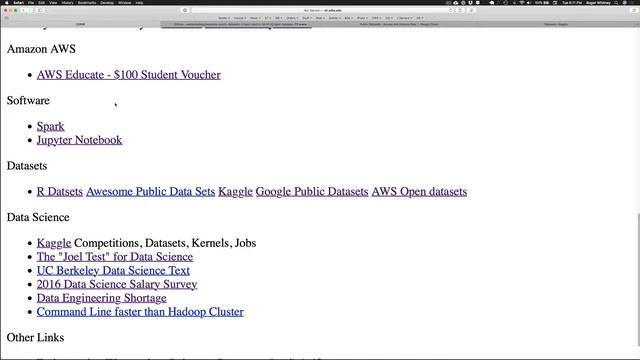Open UC Berkeley Data Science Text link
Viewport: 640px width, 360px height.
coord(113,270)
